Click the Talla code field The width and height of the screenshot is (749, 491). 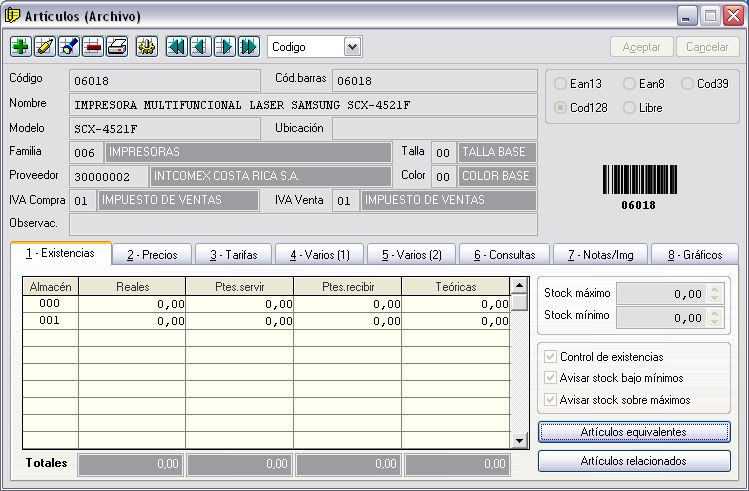click(444, 152)
